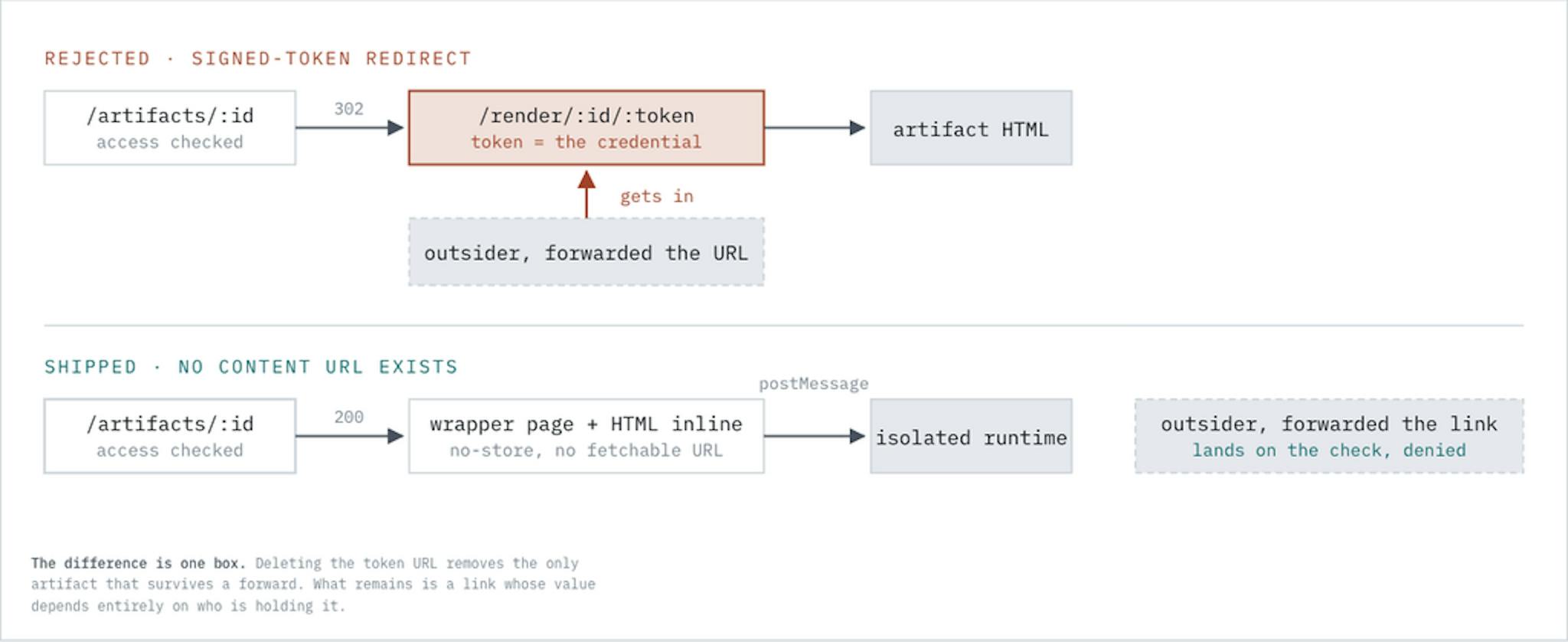Select the 'outsider, forwarded the URL' dashed box
Screen dimensions: 1568x642
point(586,252)
